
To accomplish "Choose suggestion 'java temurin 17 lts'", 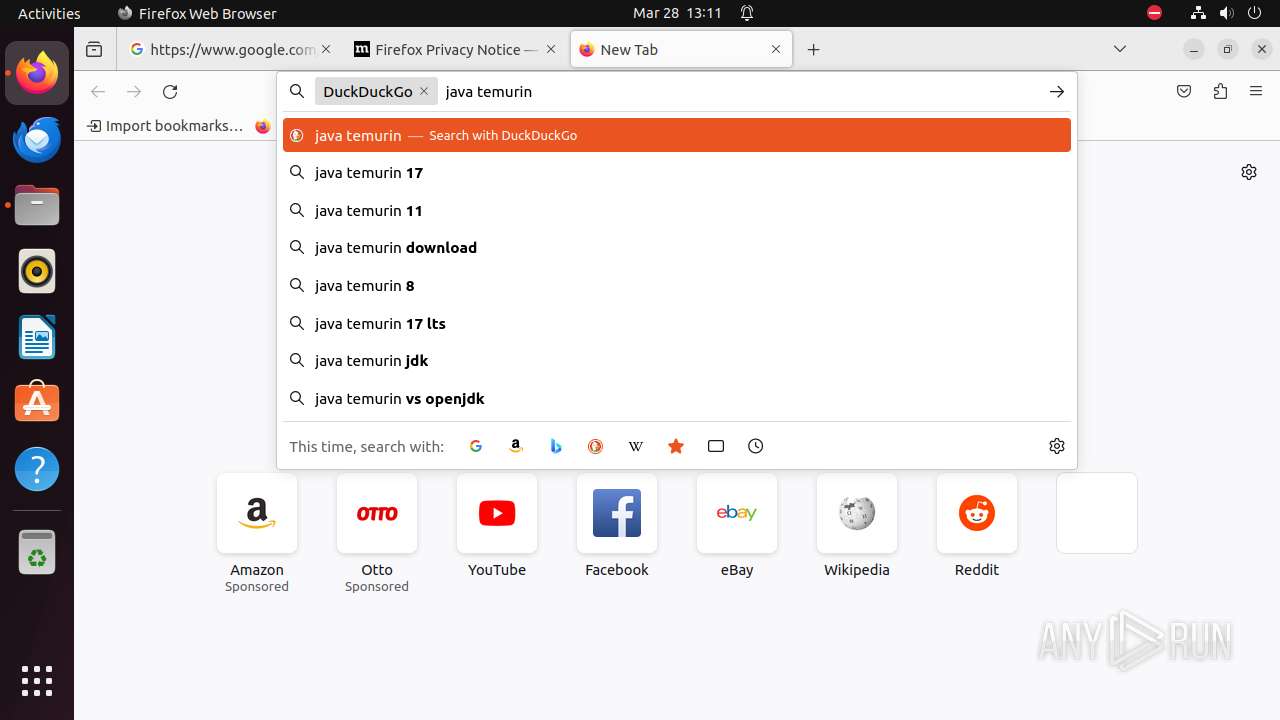I will click(677, 324).
